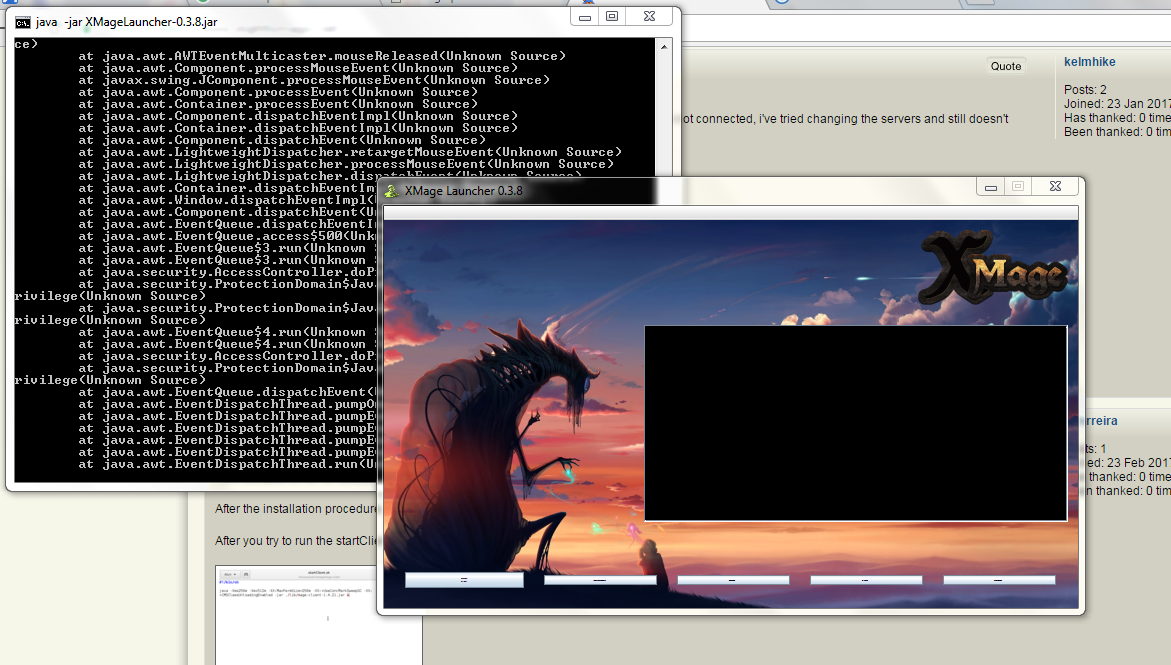Open the startClient screenshot thumbnail attachment

click(x=318, y=612)
